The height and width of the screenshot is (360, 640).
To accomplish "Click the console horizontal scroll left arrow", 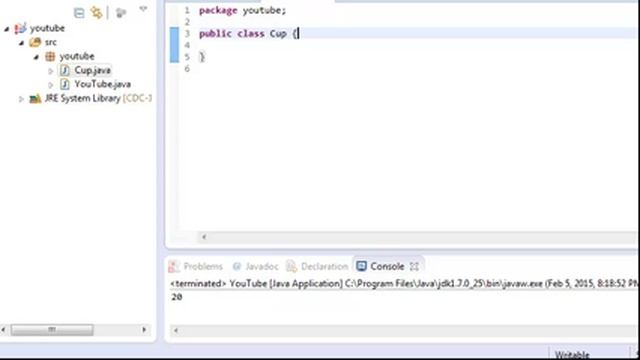I will point(176,330).
